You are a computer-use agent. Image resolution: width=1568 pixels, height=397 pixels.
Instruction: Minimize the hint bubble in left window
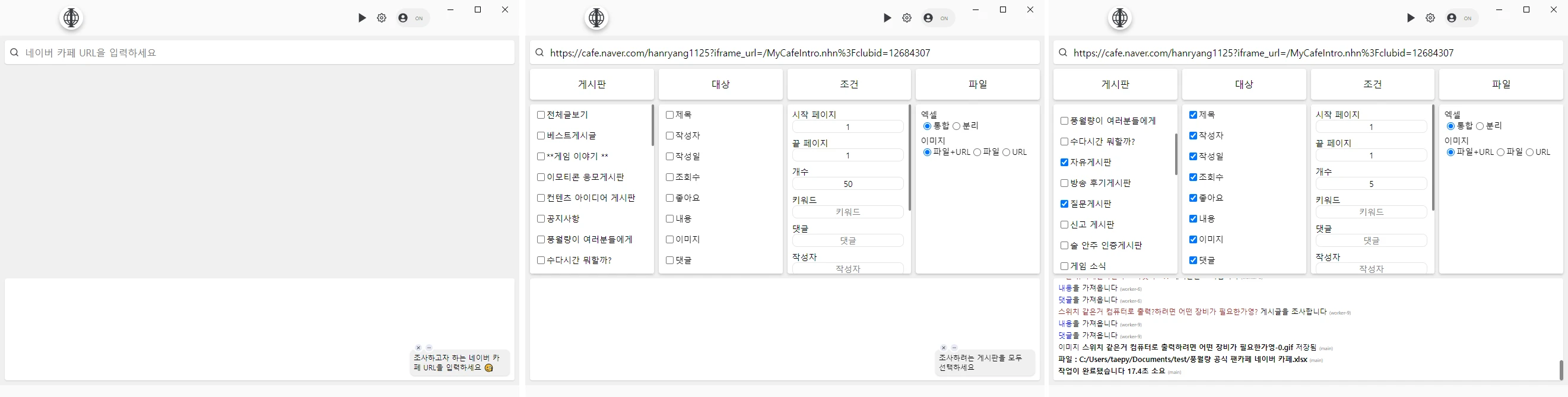coord(429,348)
